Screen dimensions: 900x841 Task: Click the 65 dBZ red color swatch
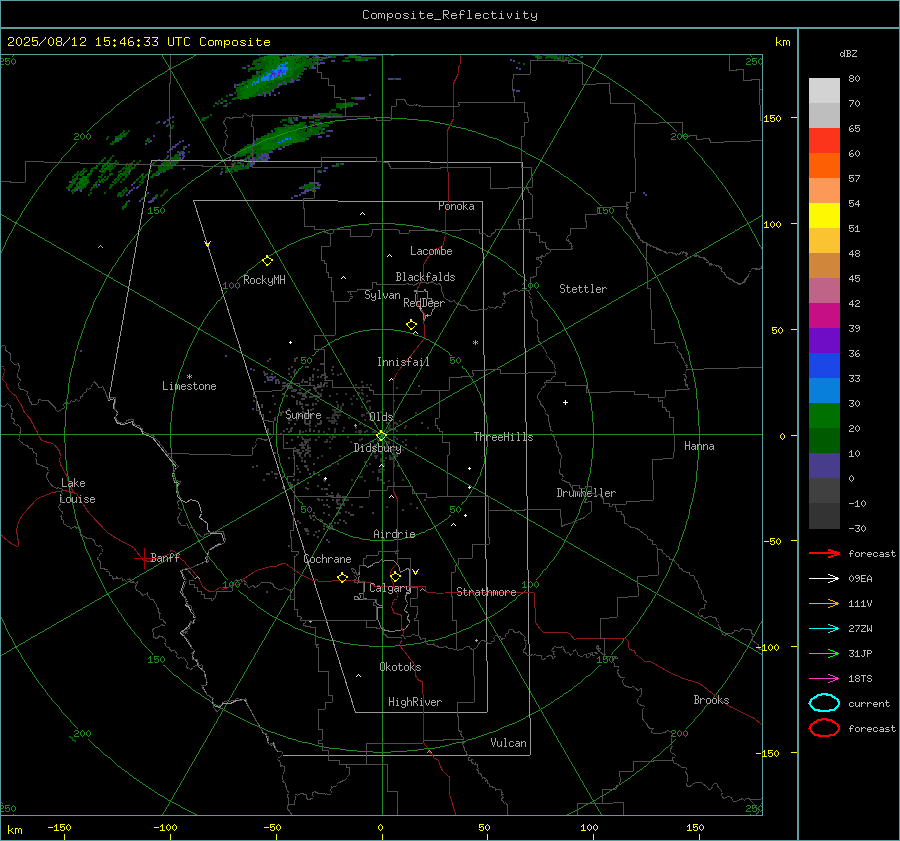tap(824, 141)
